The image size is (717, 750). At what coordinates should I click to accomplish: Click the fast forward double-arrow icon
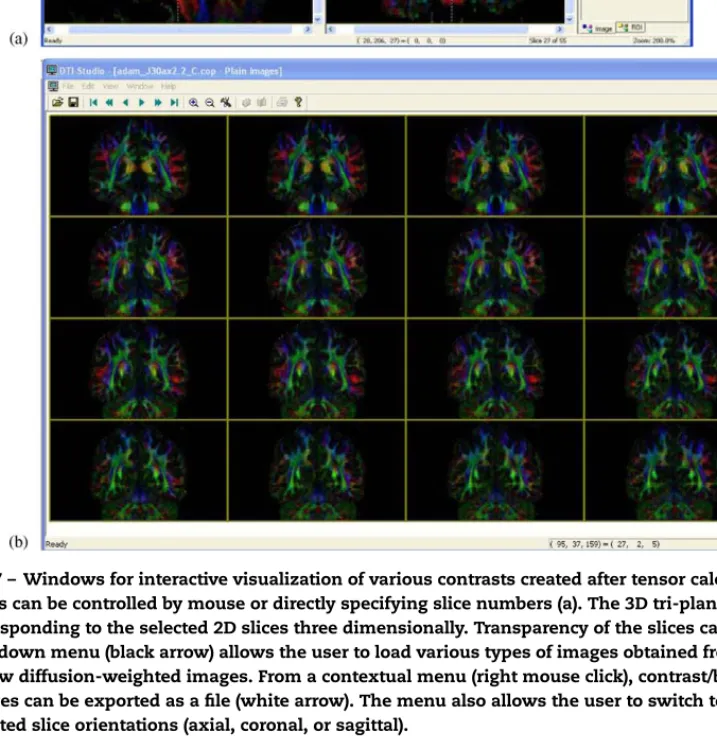coord(158,102)
